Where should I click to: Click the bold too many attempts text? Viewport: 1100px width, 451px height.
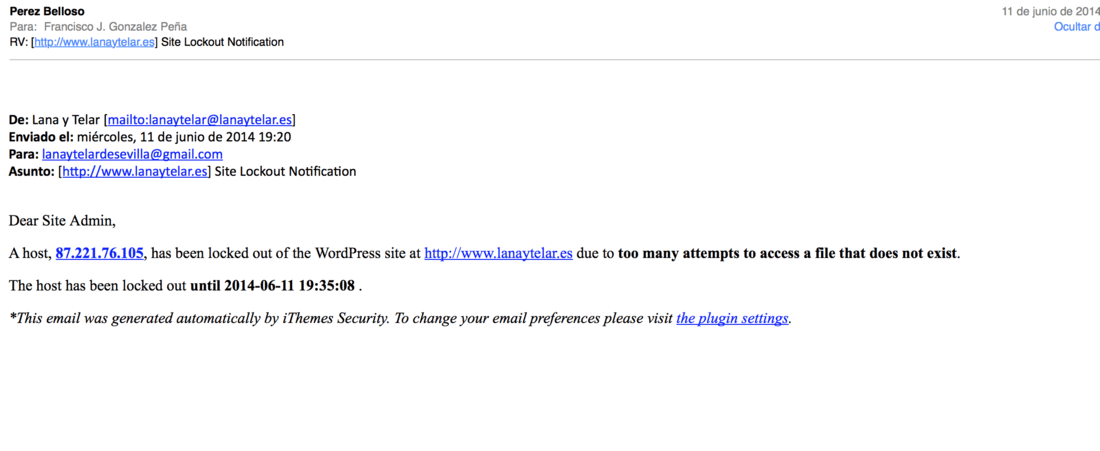pyautogui.click(x=787, y=254)
